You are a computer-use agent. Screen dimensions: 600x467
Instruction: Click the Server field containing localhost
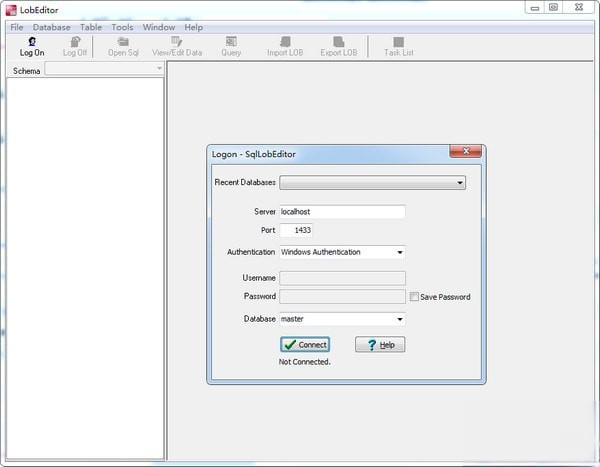[342, 212]
